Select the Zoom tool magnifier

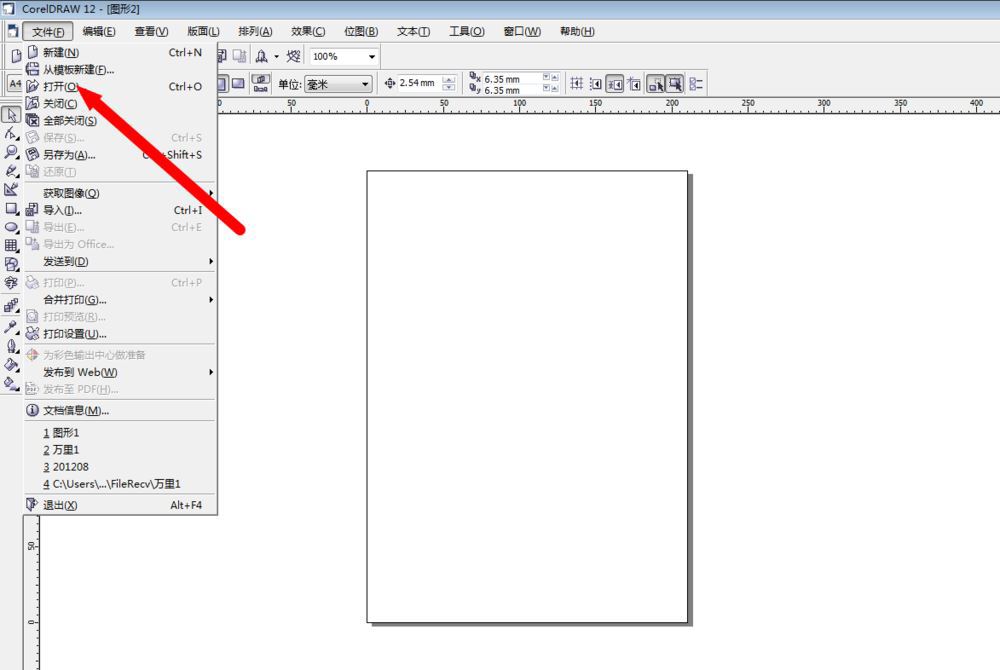(x=12, y=152)
